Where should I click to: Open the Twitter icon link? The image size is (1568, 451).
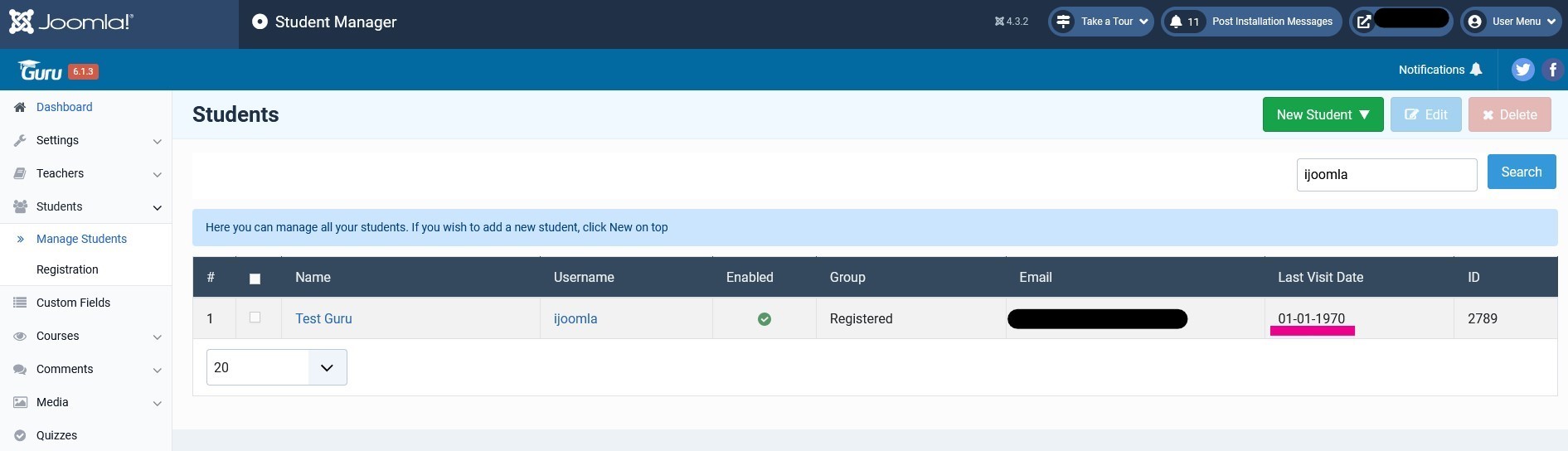pyautogui.click(x=1522, y=70)
